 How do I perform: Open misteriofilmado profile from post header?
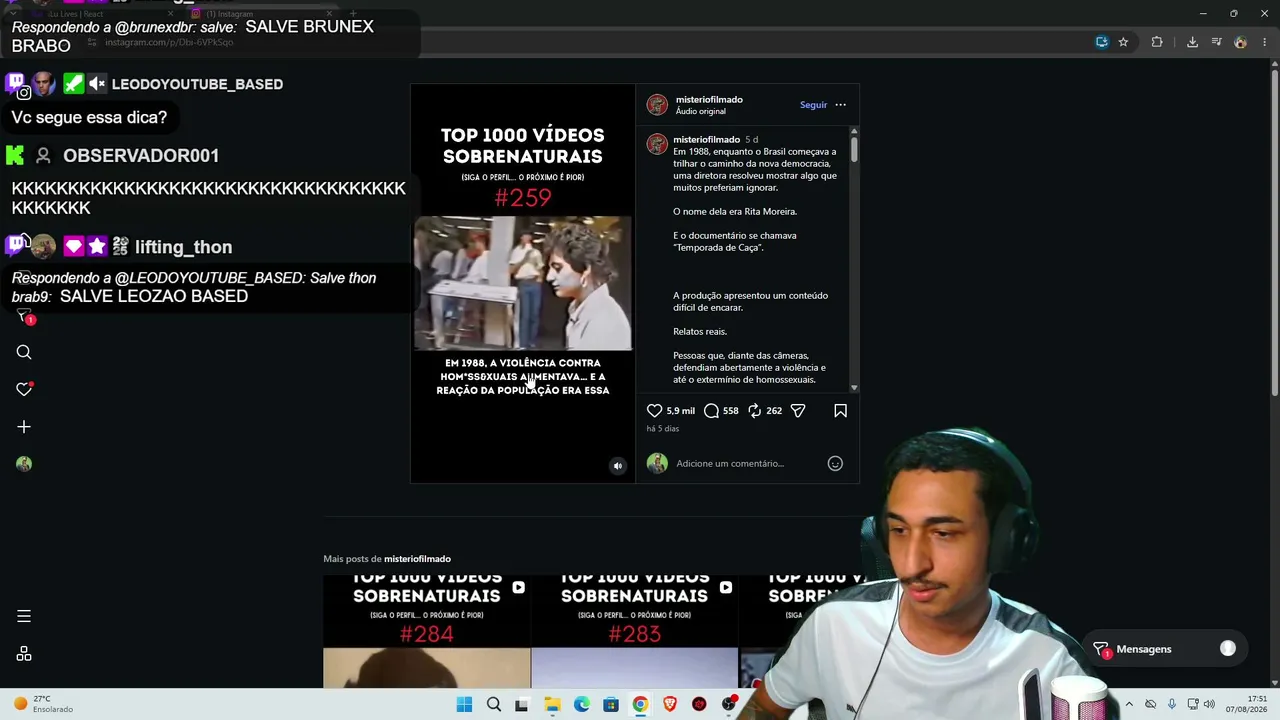[x=709, y=99]
